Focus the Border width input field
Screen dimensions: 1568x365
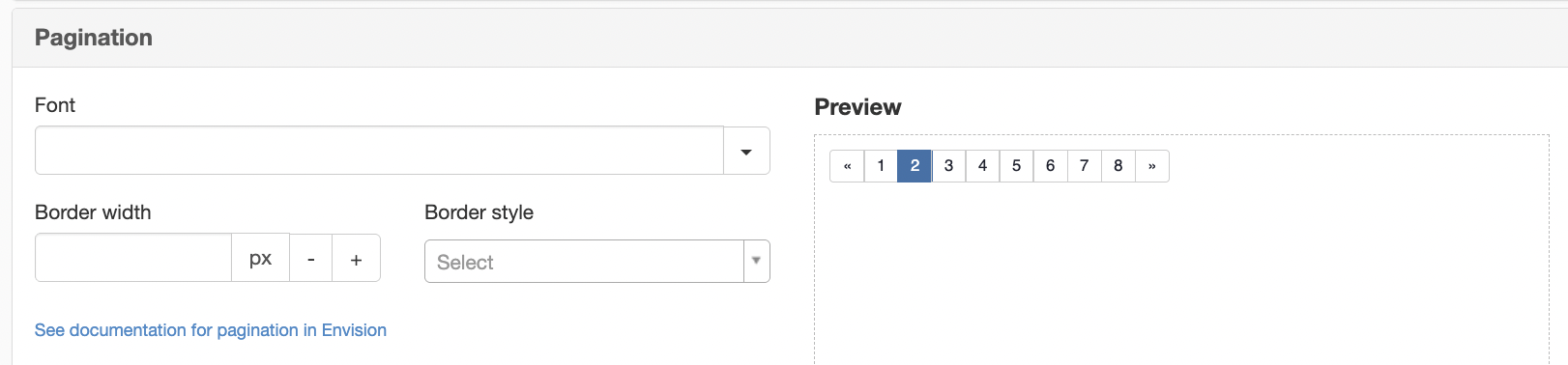pyautogui.click(x=133, y=258)
